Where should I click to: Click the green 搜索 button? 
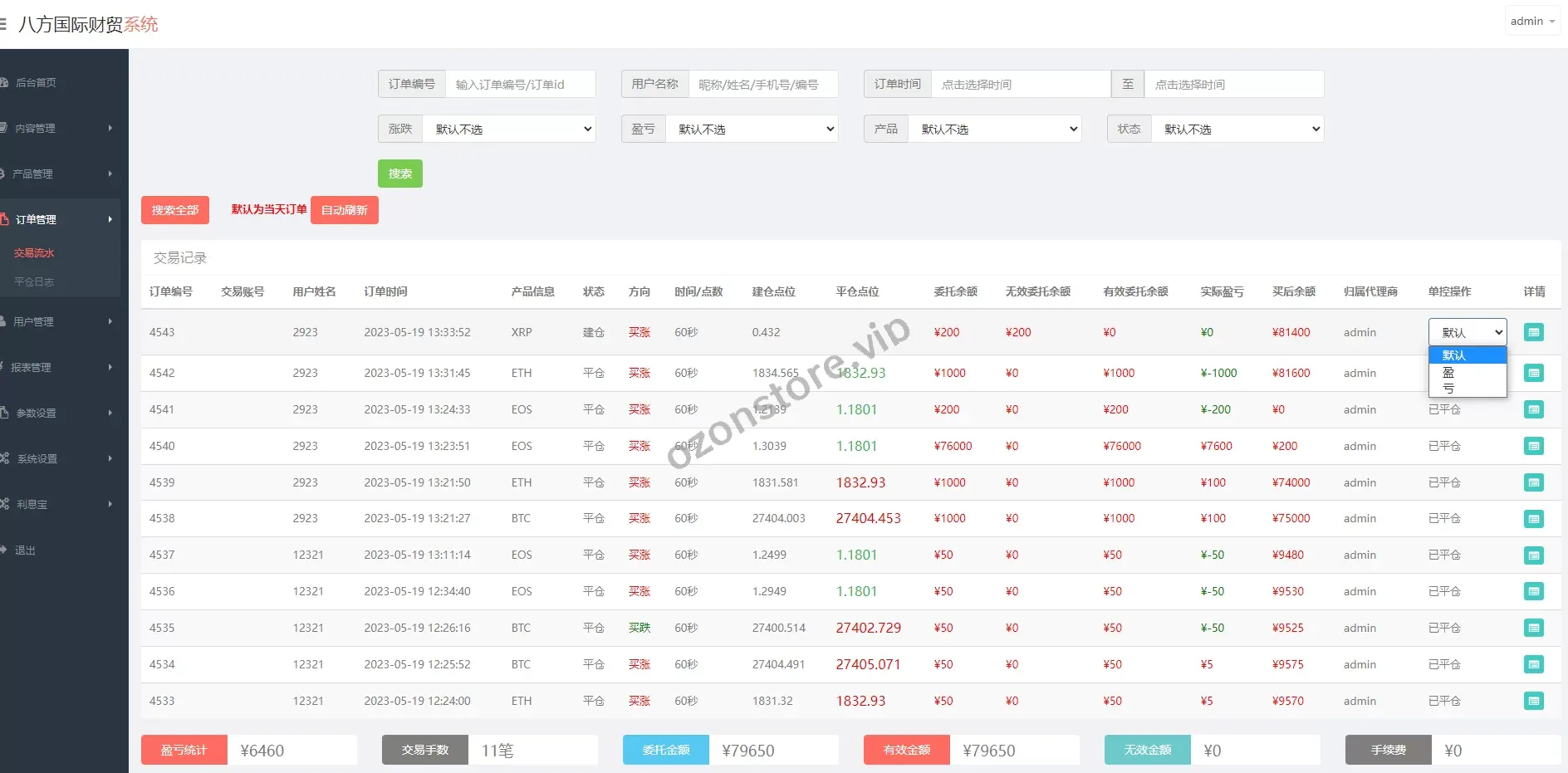[x=399, y=174]
